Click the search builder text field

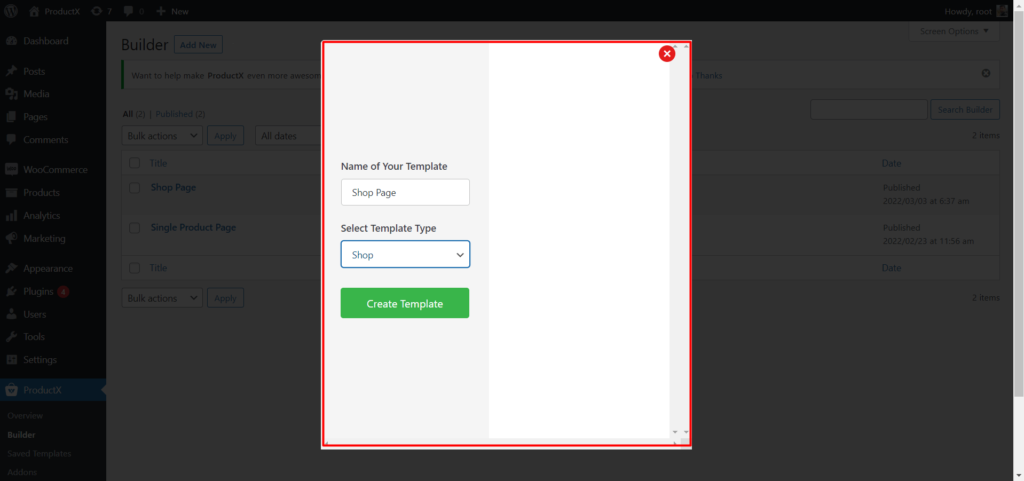(x=869, y=110)
